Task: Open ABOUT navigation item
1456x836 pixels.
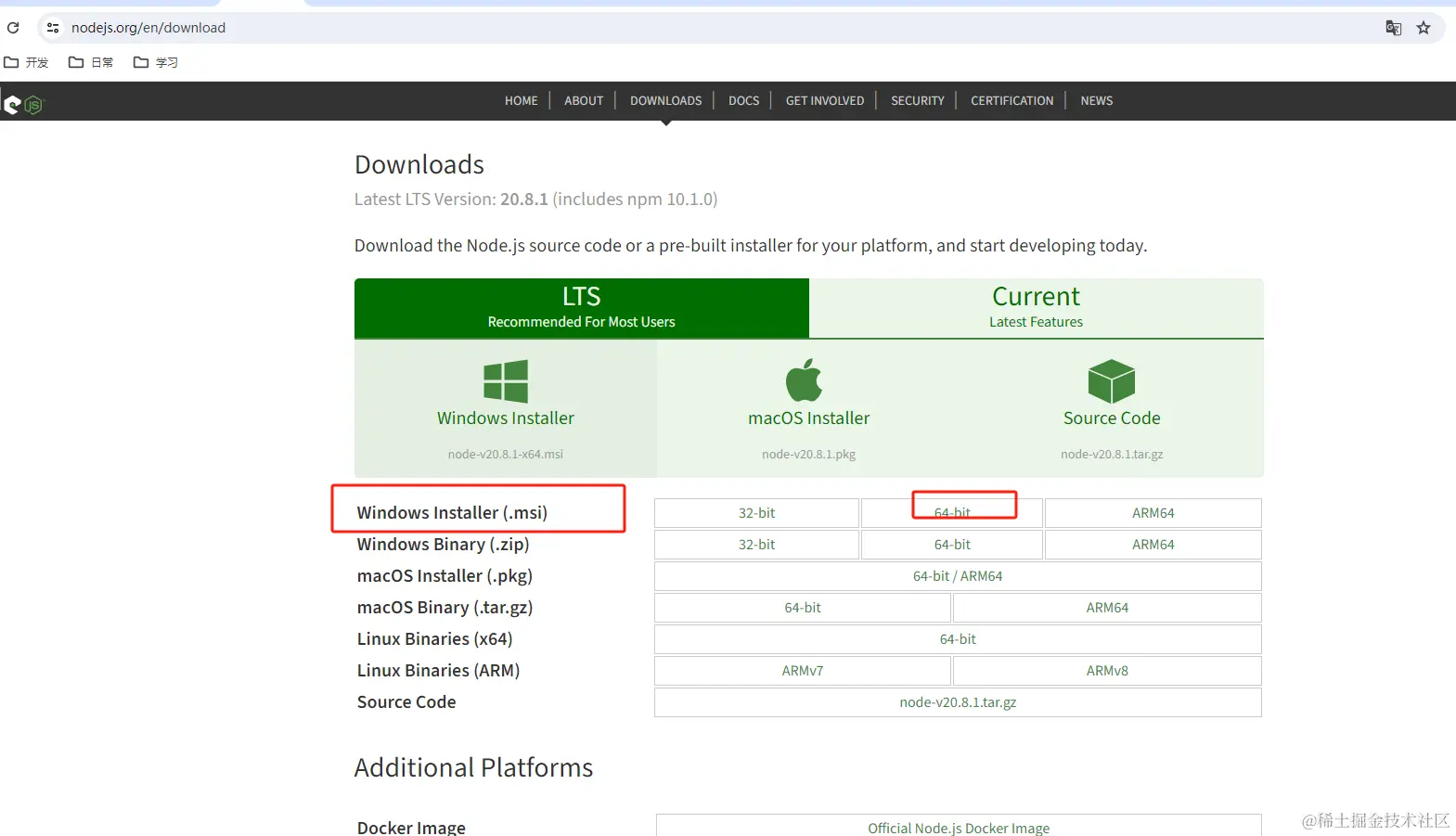Action: pyautogui.click(x=584, y=100)
